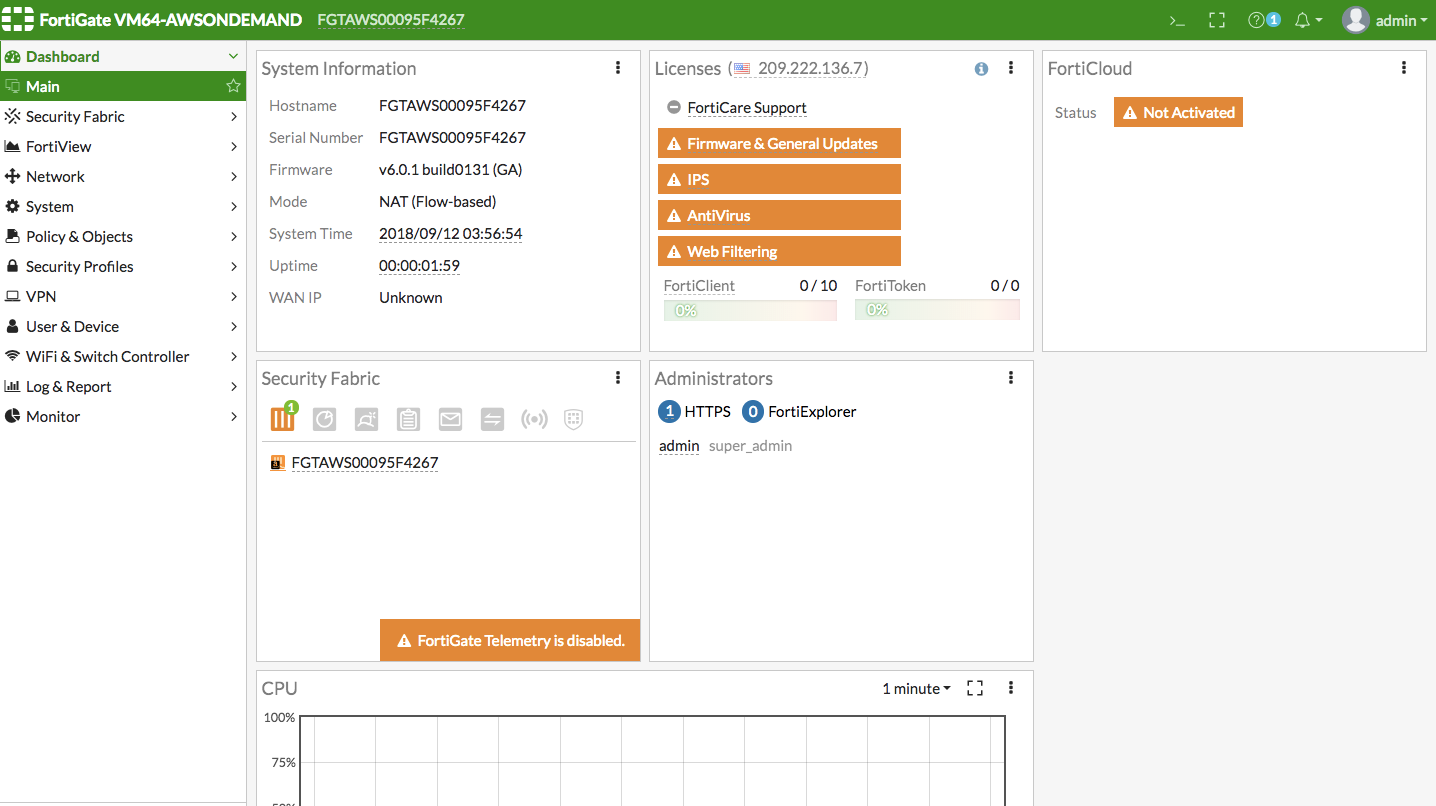This screenshot has width=1436, height=806.
Task: Mark Main dashboard as favorite star
Action: pos(233,86)
